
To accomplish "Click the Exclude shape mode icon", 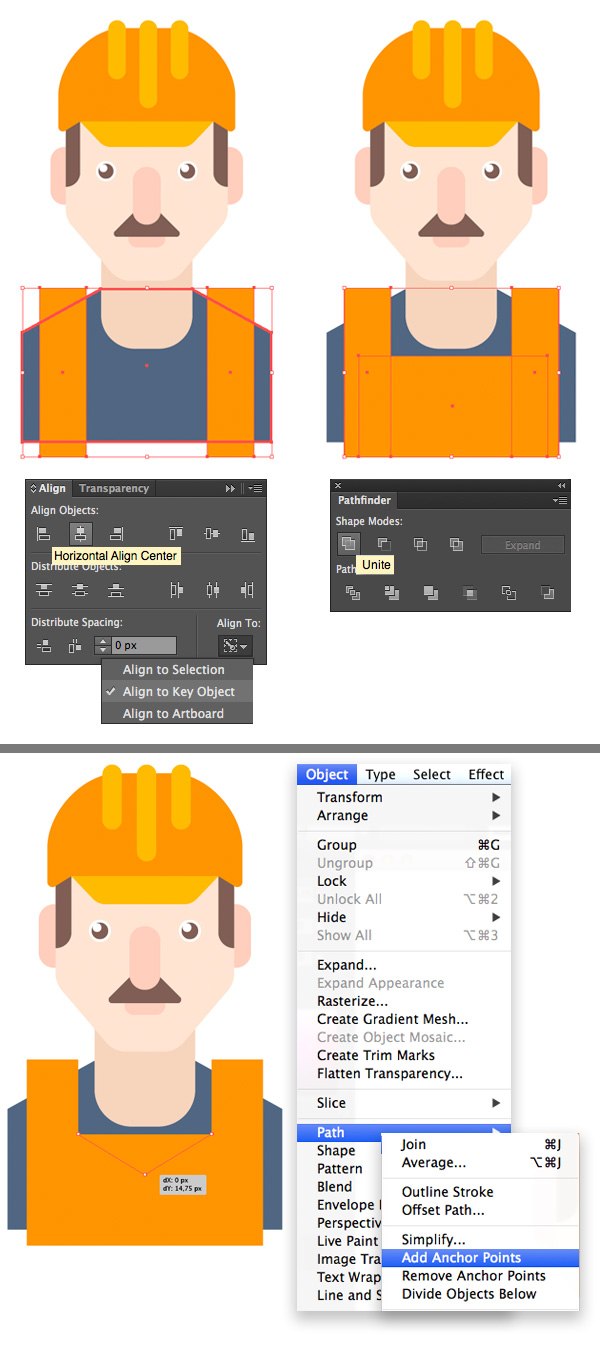I will click(456, 544).
